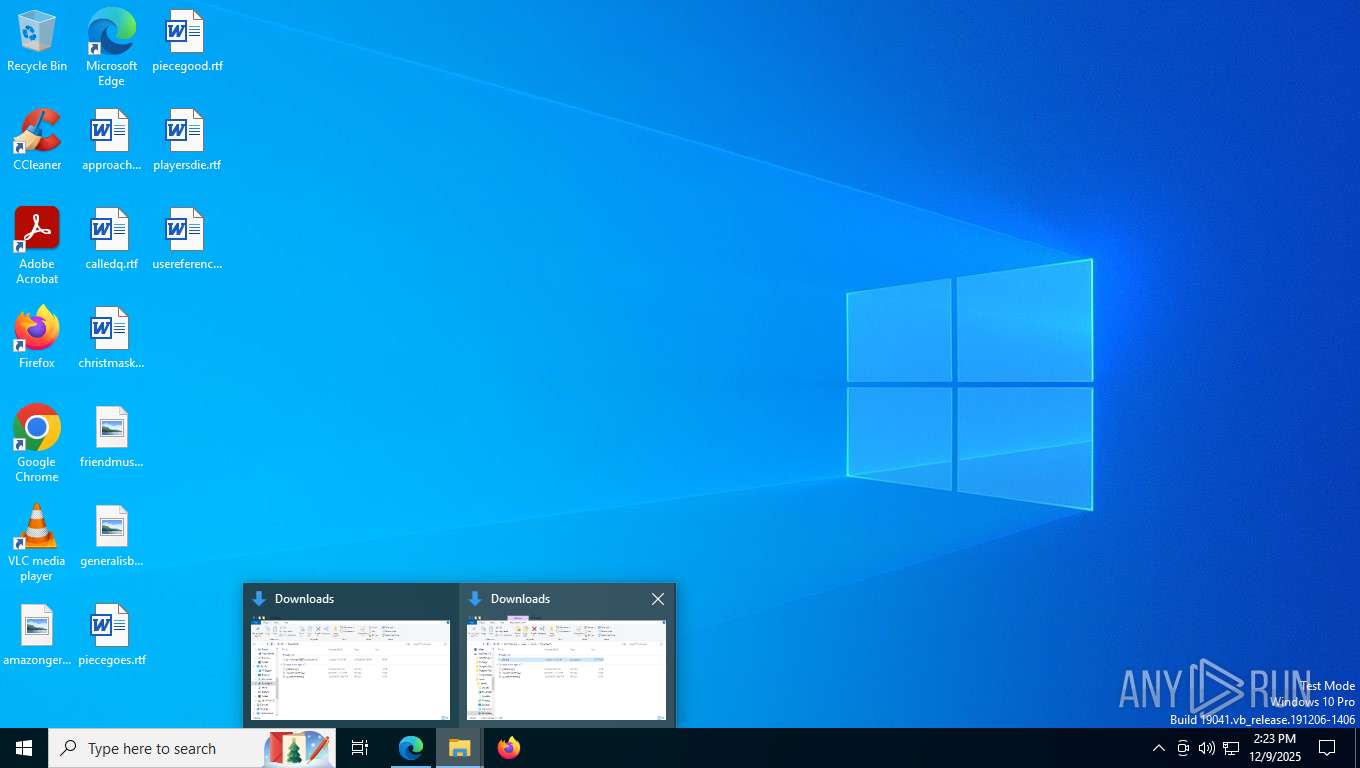Click the 'Type here to search' box
Screen dimensions: 1360x768
coord(192,748)
